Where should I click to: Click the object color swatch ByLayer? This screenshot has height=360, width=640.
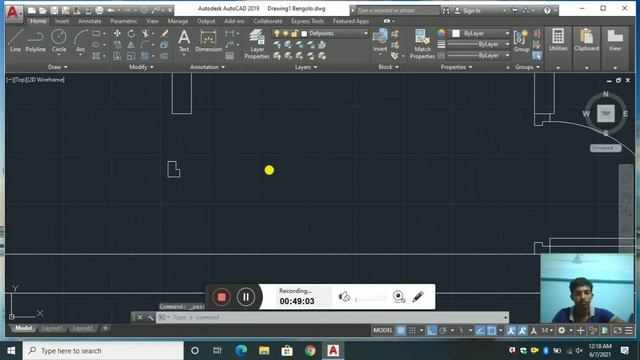(x=456, y=33)
